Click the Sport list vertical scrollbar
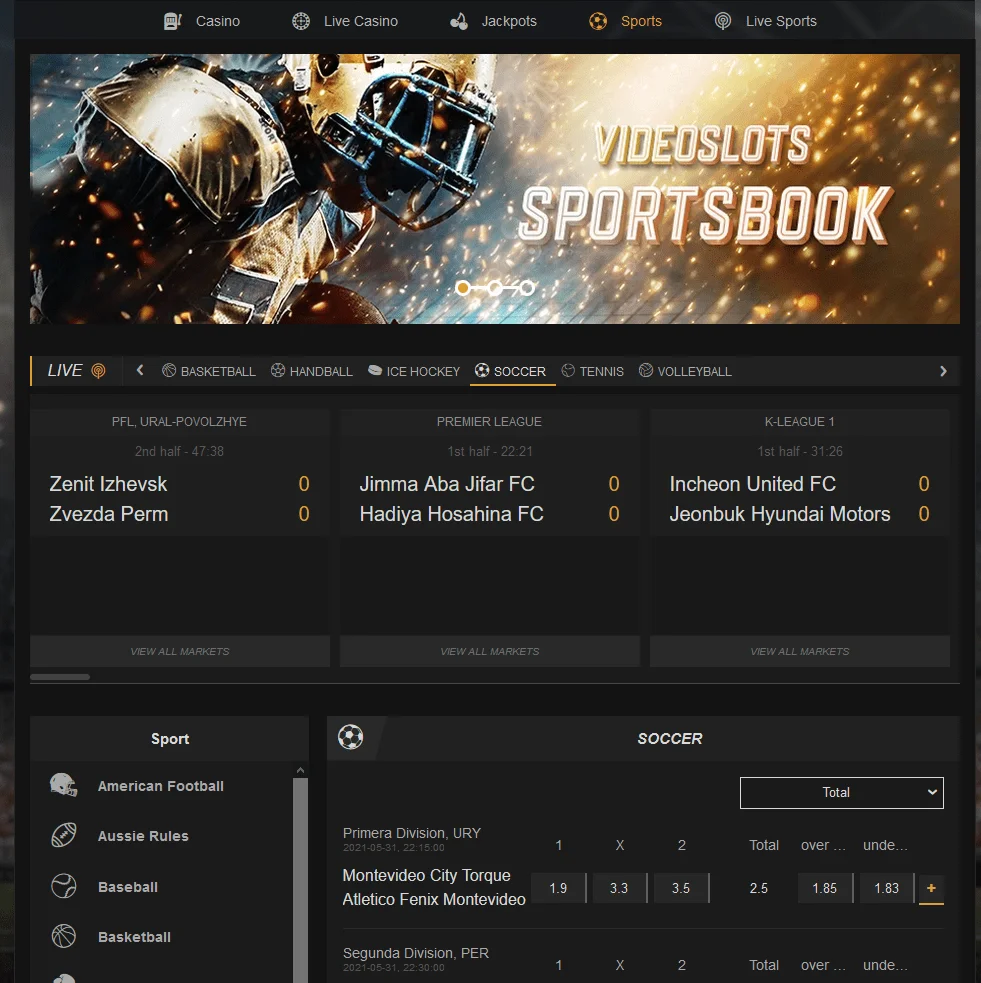Viewport: 981px width, 983px height. click(x=300, y=878)
